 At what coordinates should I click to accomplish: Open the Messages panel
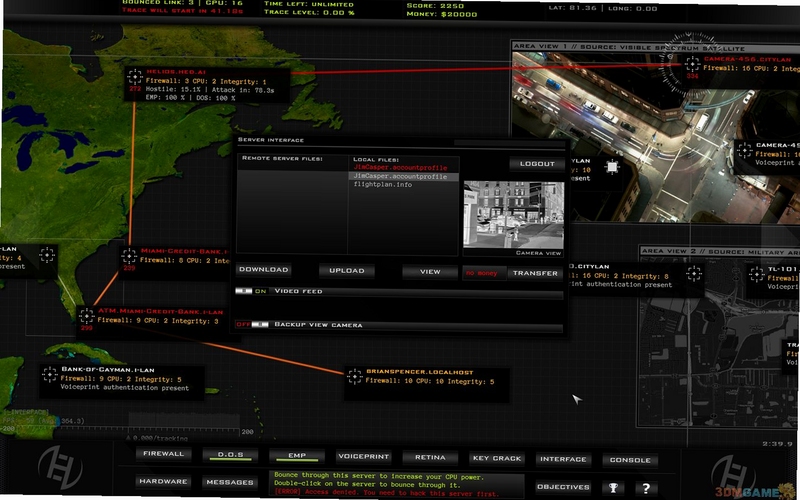coord(230,482)
